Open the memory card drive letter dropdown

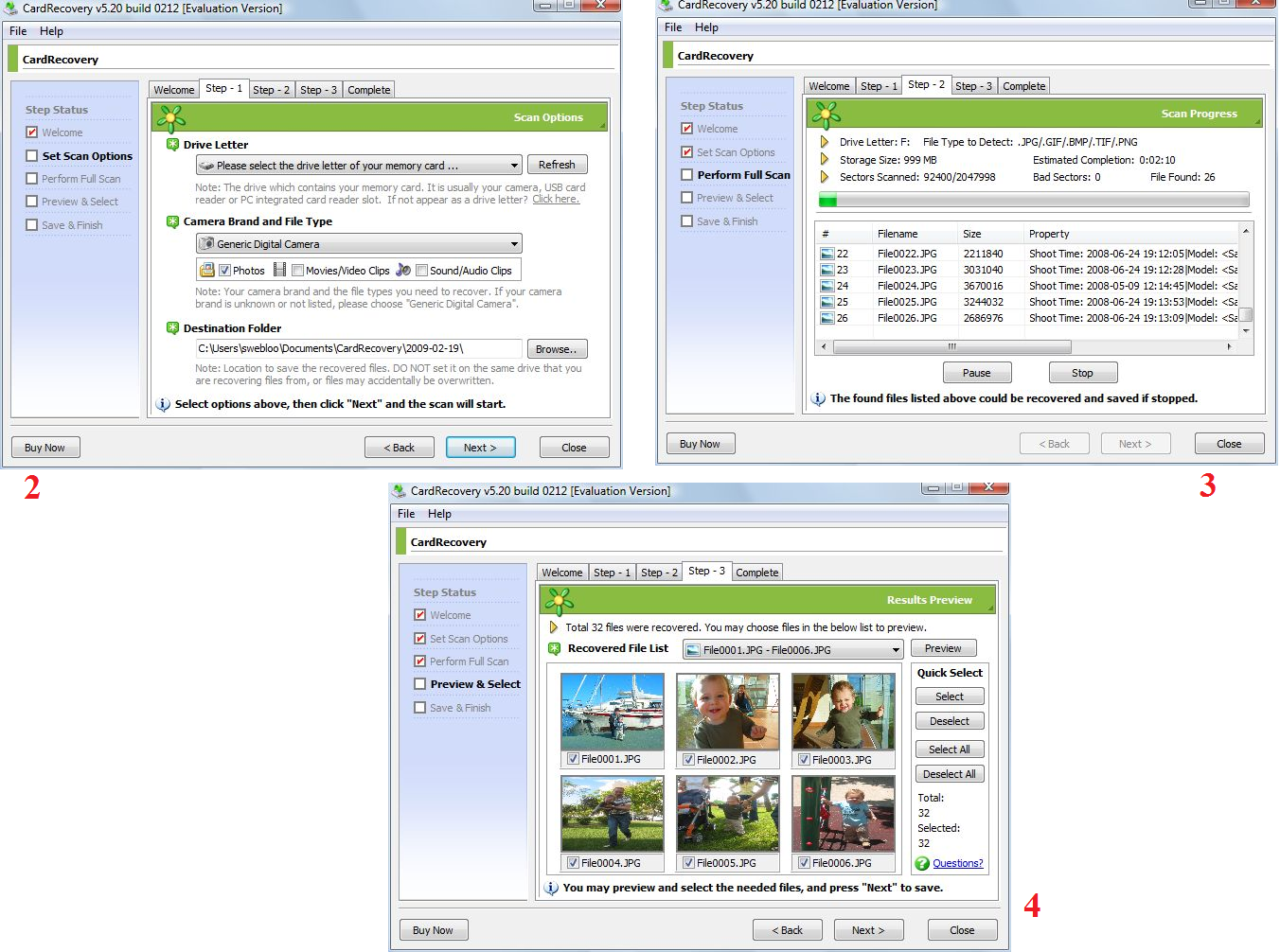tap(358, 166)
